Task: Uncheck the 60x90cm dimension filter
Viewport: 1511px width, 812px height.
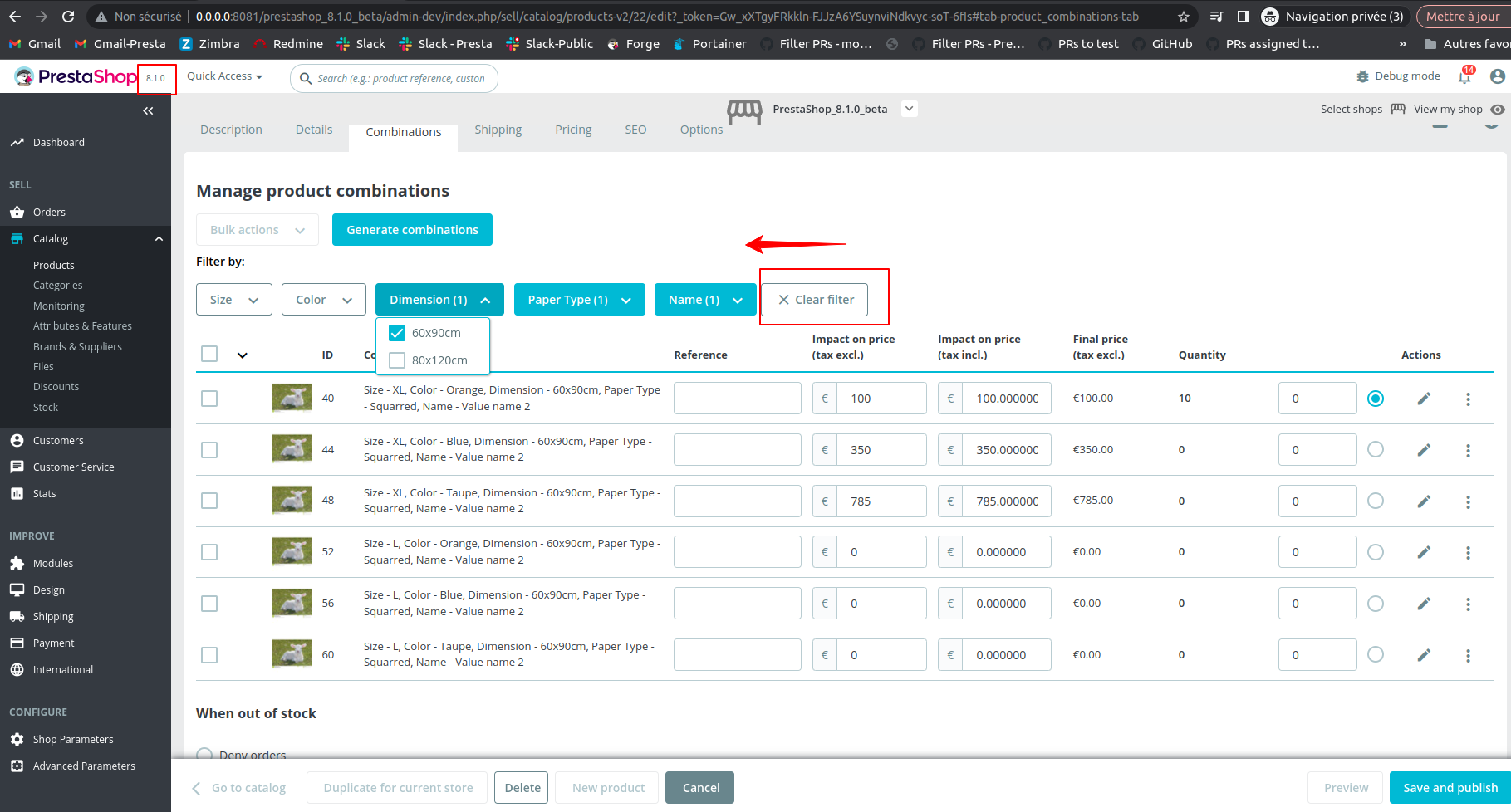Action: [397, 332]
